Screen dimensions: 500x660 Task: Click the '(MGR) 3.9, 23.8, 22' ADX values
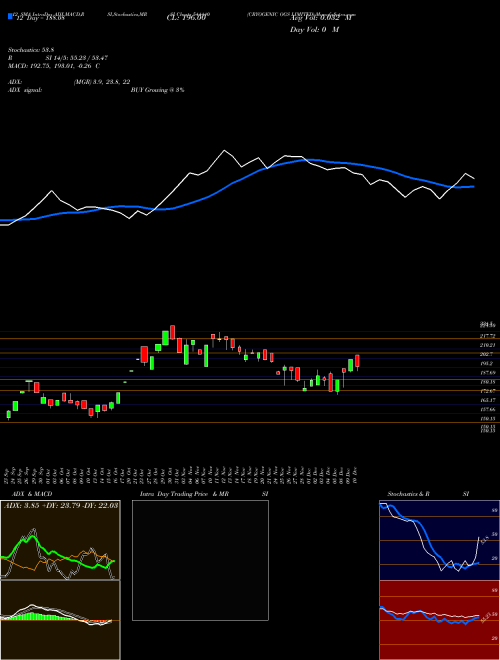pos(101,82)
